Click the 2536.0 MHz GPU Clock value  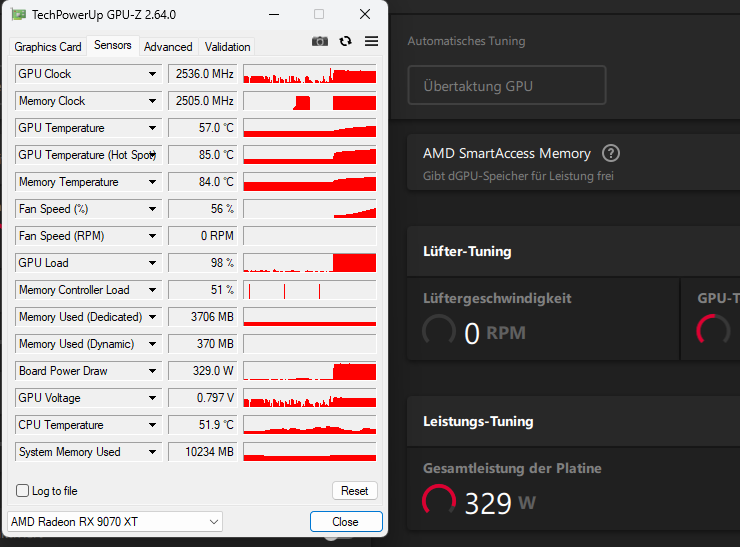point(202,74)
